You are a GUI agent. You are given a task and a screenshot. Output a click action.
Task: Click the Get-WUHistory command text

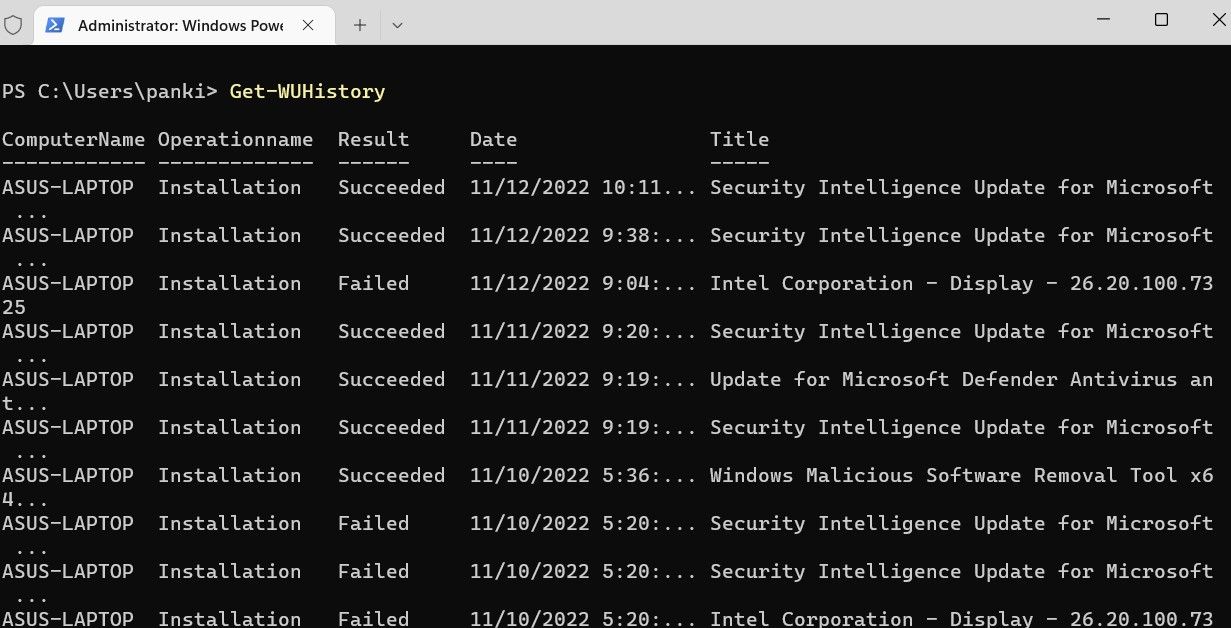point(307,91)
